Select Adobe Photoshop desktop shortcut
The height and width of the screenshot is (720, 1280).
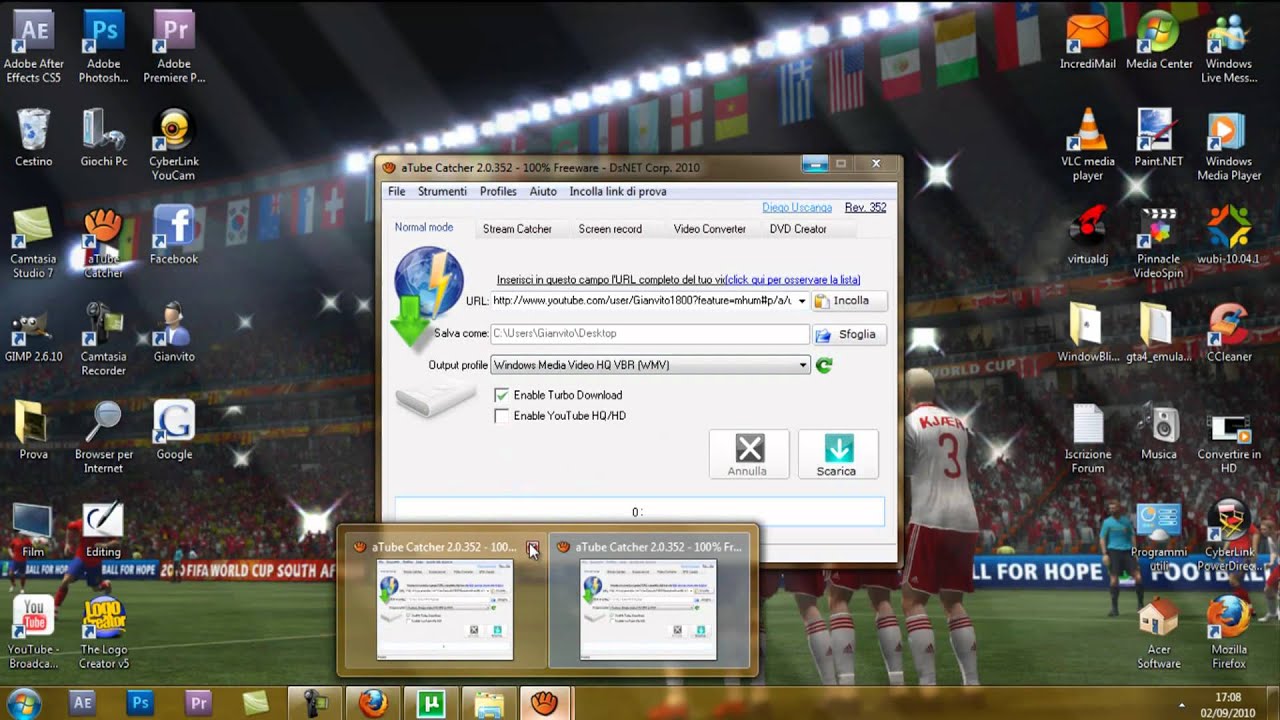[104, 47]
